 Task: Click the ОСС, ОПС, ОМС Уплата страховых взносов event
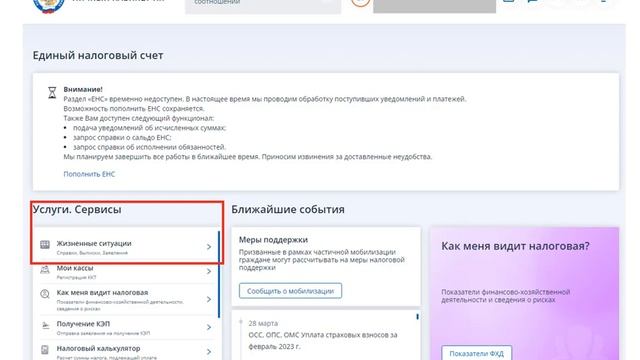(x=323, y=340)
